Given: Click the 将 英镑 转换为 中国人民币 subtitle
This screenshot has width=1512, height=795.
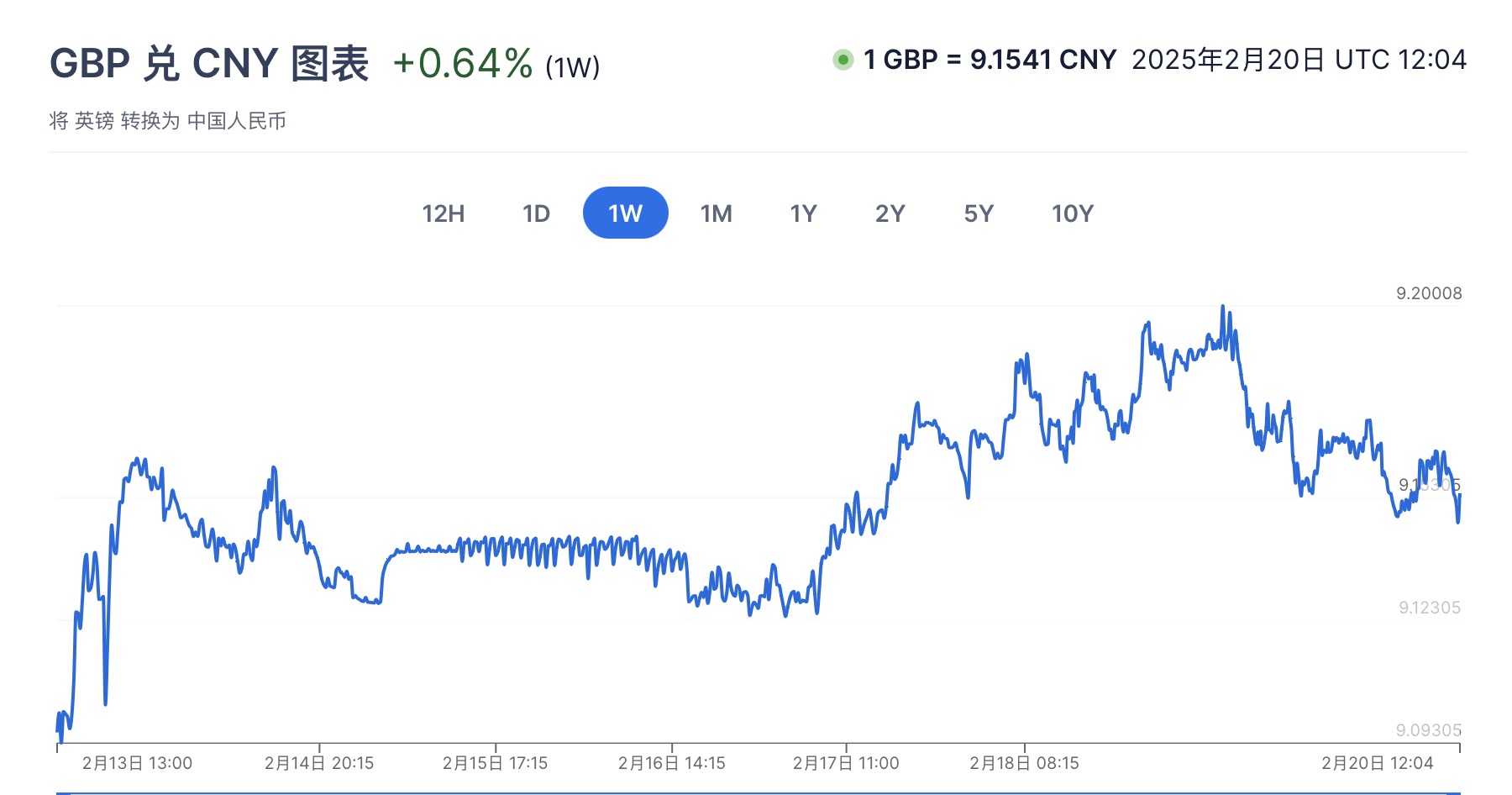Looking at the screenshot, I should click(168, 121).
